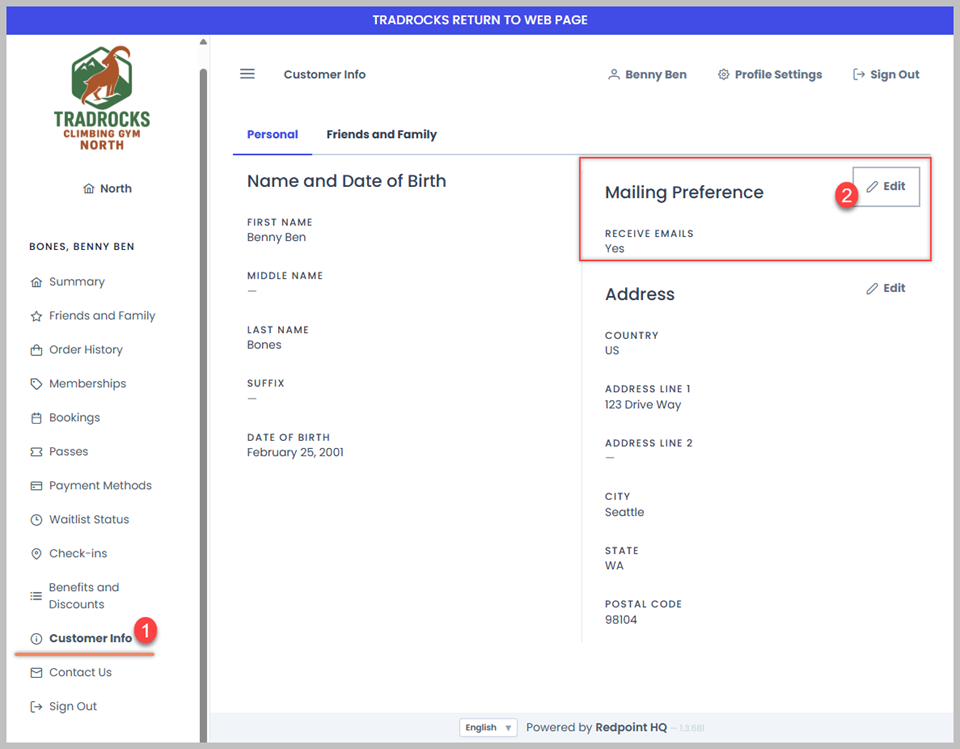
Task: Click the sidebar Sign Out arrow icon
Action: (x=37, y=707)
